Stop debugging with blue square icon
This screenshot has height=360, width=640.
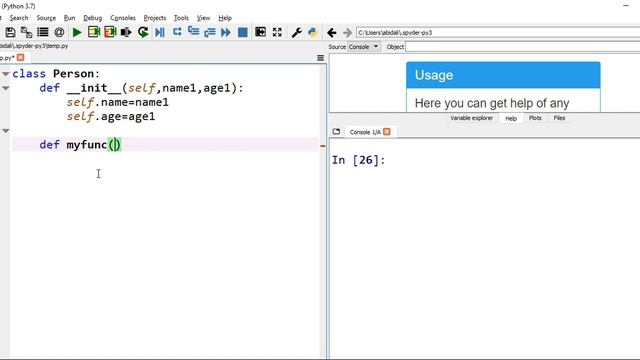(x=242, y=32)
